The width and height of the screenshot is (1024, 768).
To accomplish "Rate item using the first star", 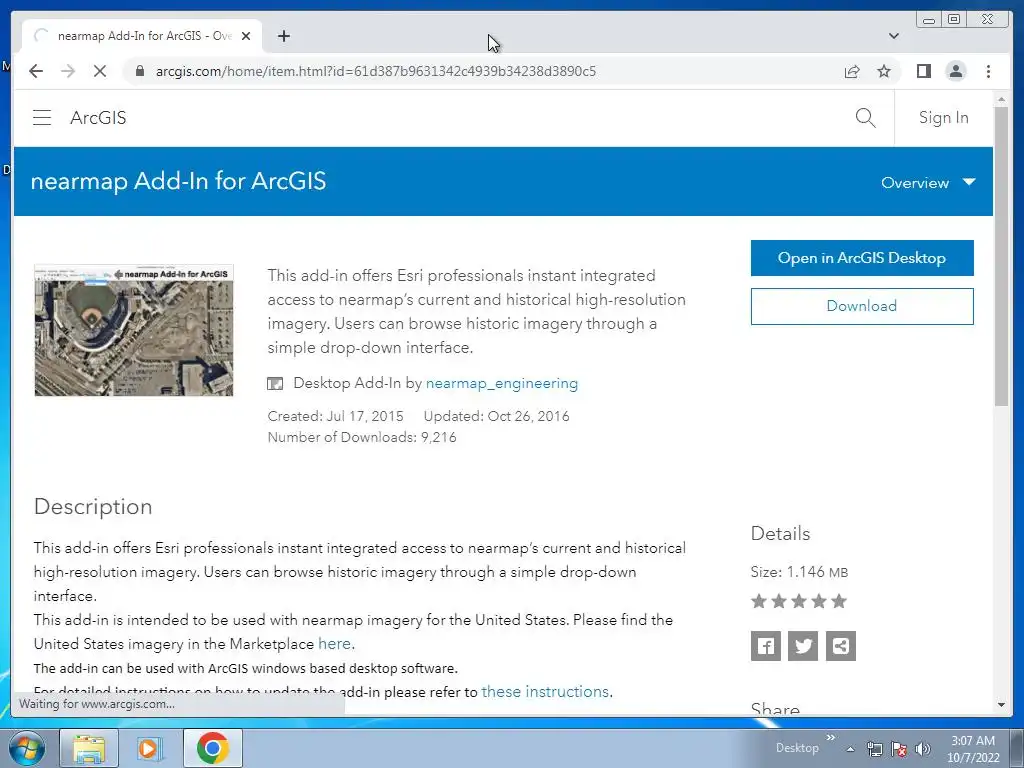I will coord(759,601).
